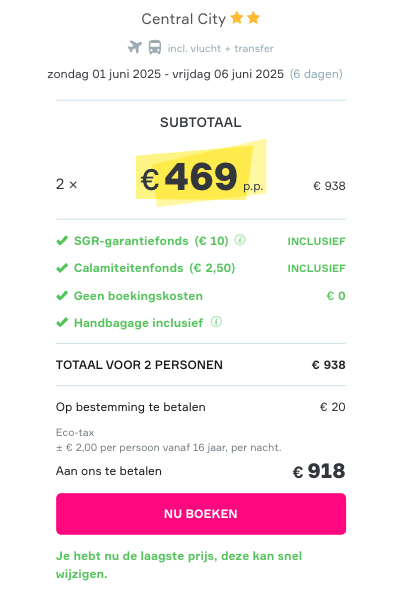
Task: Click the first gold star rating
Action: (x=237, y=17)
